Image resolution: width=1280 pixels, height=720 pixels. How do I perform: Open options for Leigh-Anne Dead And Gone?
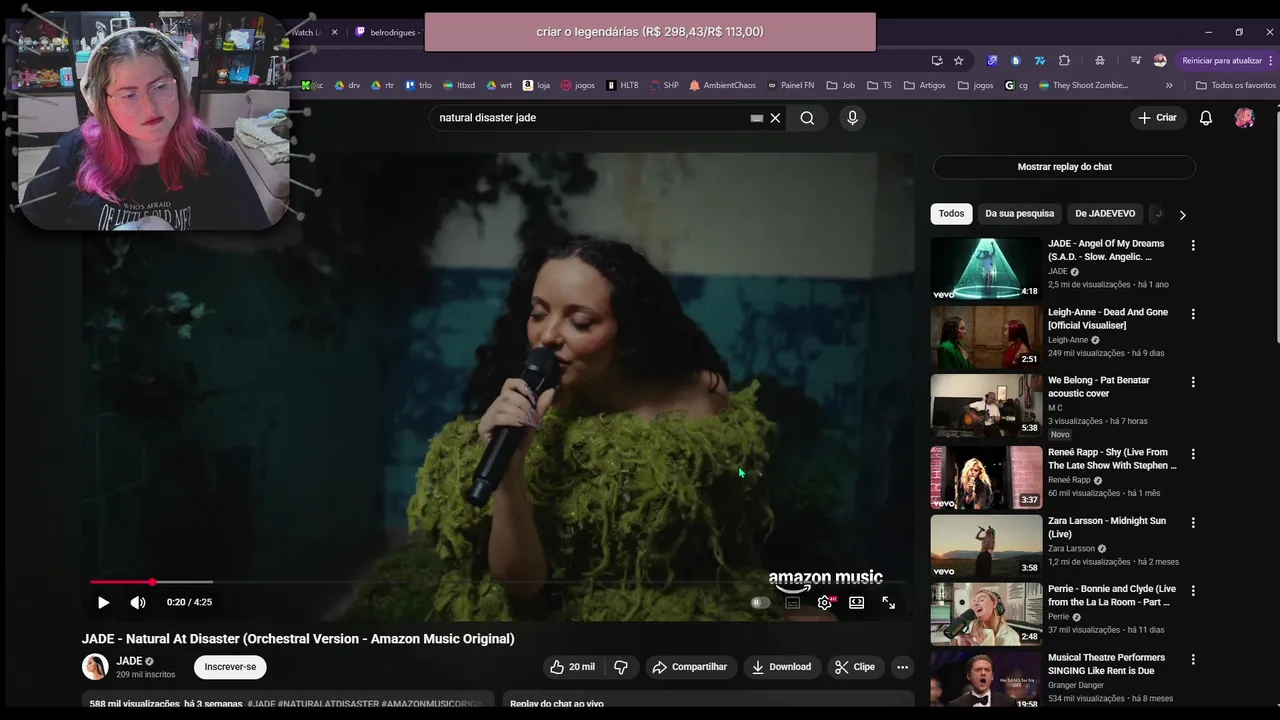pos(1192,314)
